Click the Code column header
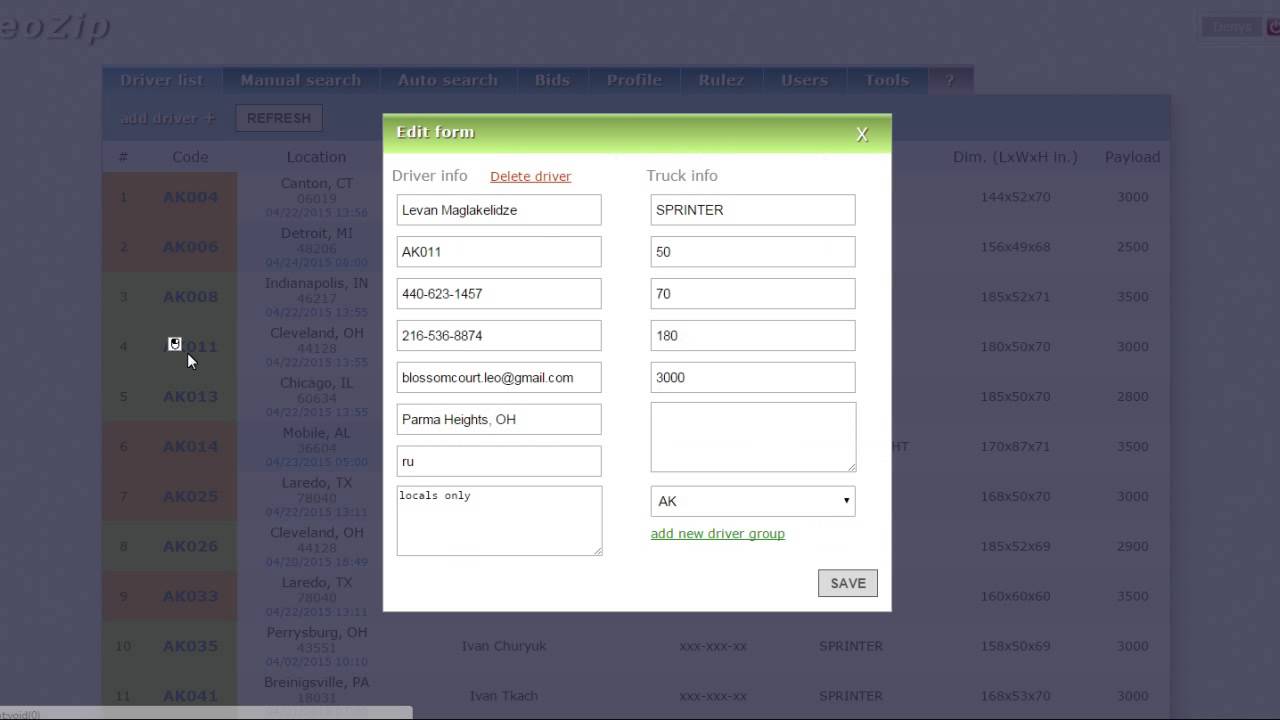This screenshot has height=720, width=1280. point(190,157)
